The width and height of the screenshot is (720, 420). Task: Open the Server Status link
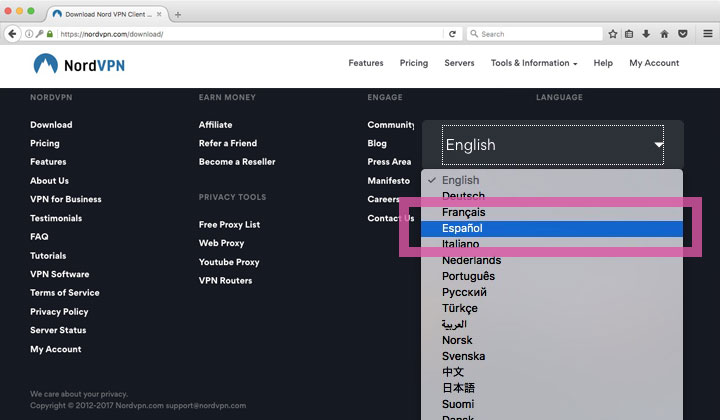(x=58, y=330)
